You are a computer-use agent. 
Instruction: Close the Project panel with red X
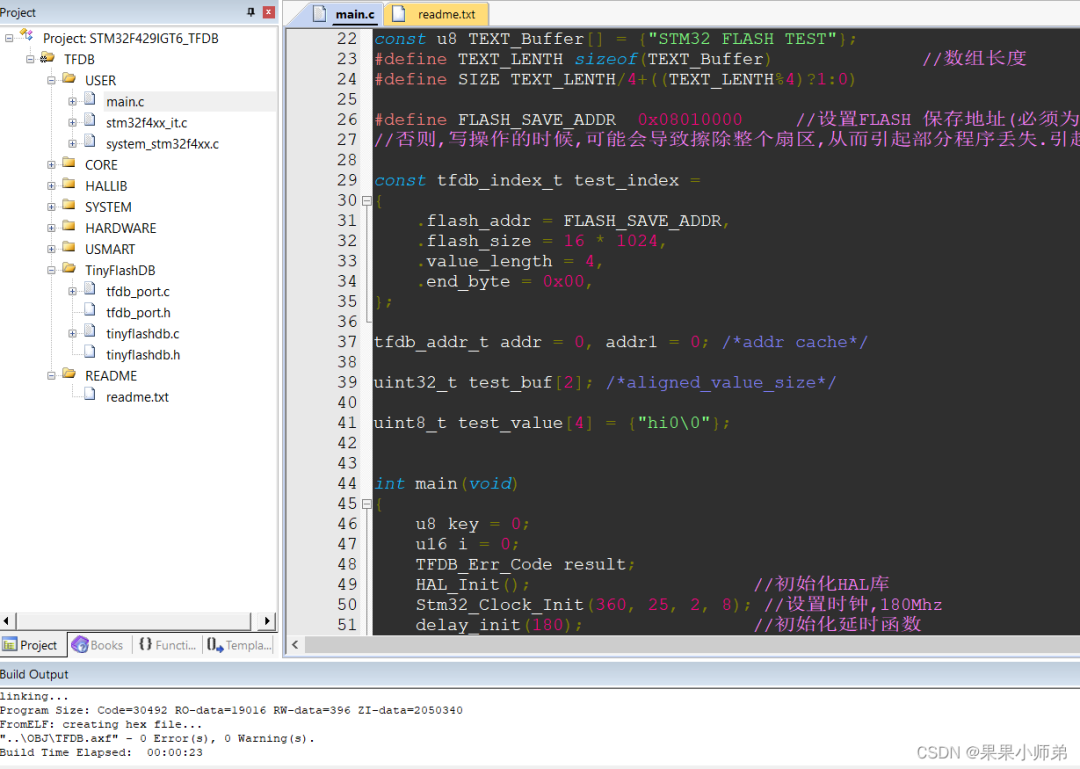tap(269, 12)
